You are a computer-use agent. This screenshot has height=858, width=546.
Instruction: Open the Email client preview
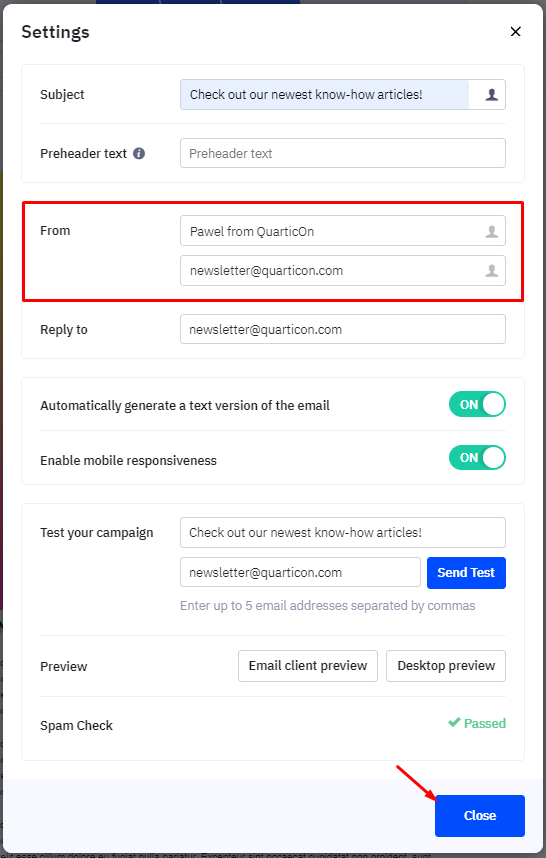point(308,666)
